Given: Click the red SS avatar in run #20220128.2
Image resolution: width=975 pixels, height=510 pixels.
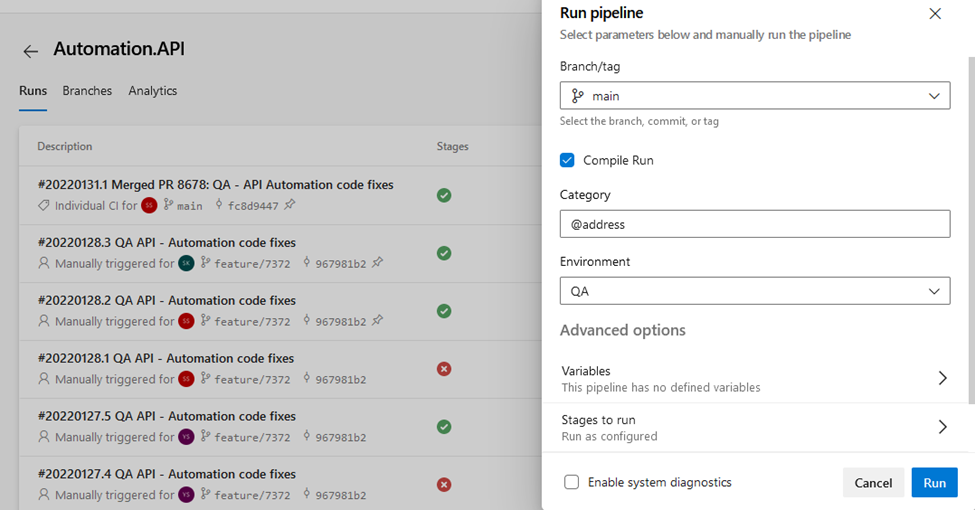Looking at the screenshot, I should (187, 321).
